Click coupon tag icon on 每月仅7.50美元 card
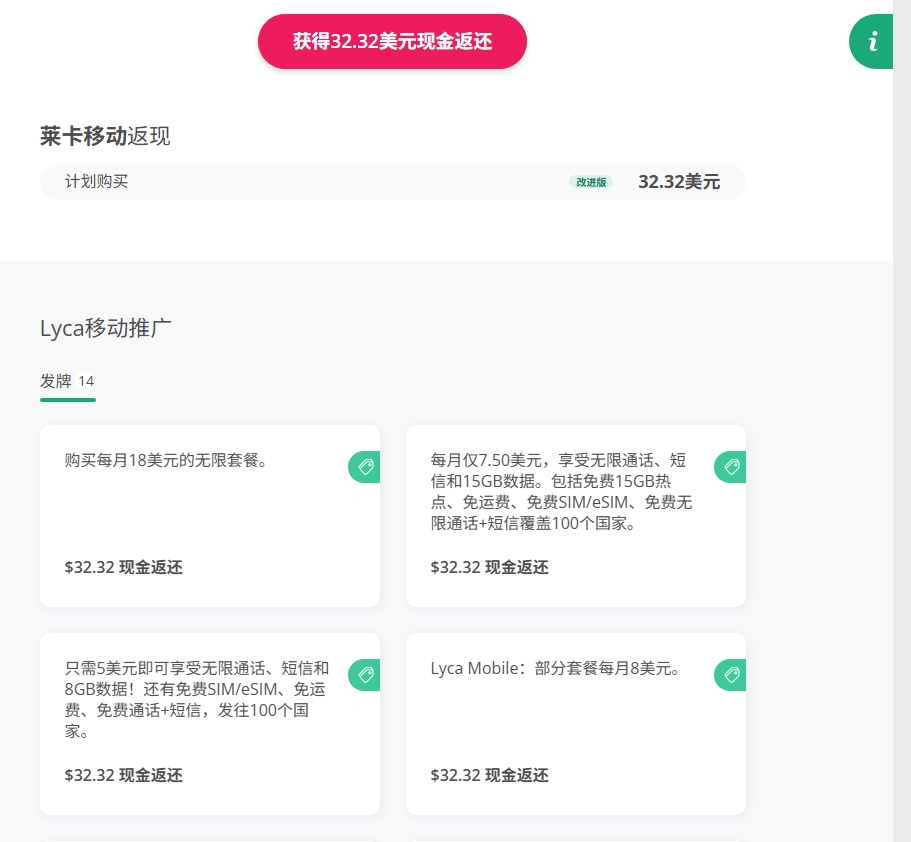The image size is (911, 842). pos(730,467)
